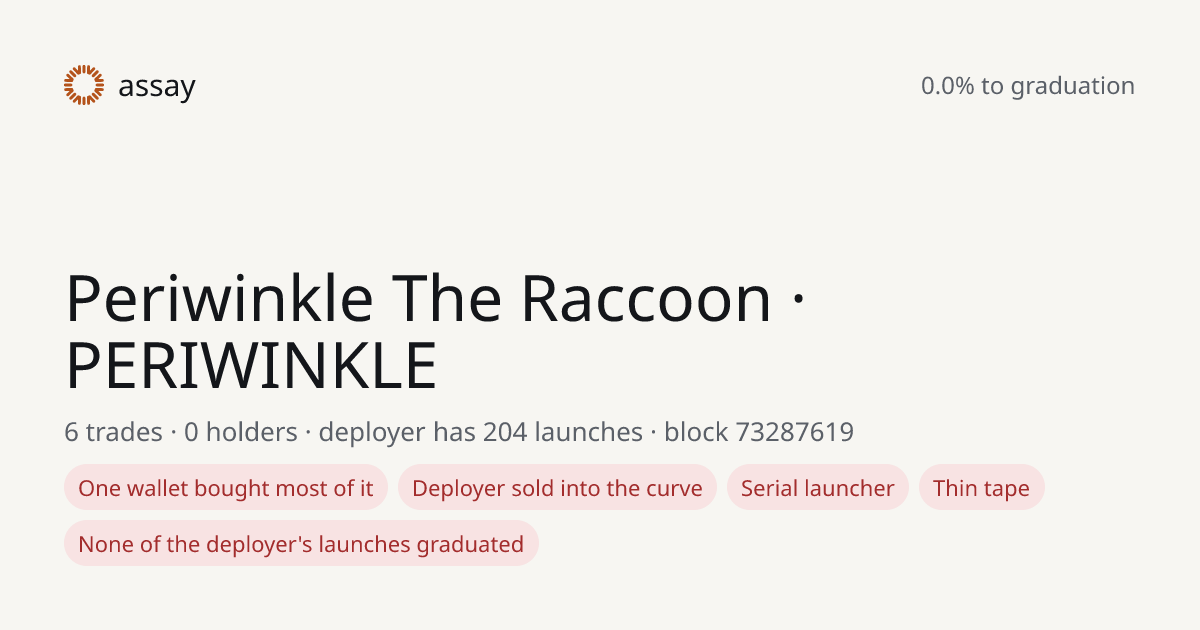Click the Thin tape warning tag
This screenshot has height=630, width=1200.
point(981,488)
